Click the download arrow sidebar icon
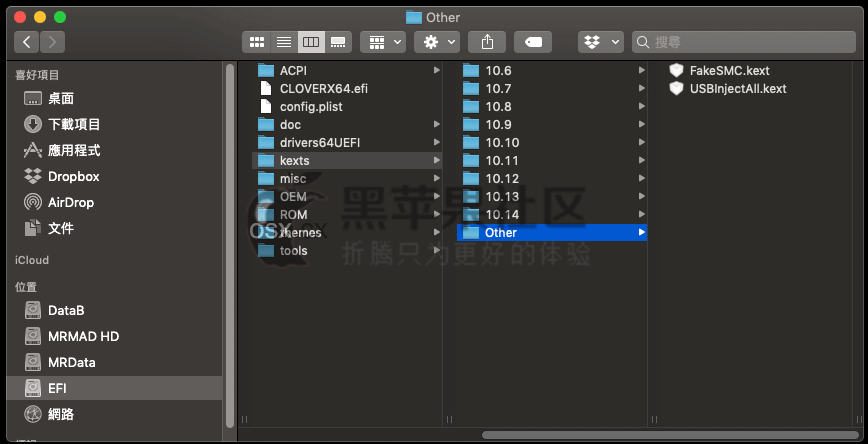This screenshot has height=444, width=868. click(33, 125)
